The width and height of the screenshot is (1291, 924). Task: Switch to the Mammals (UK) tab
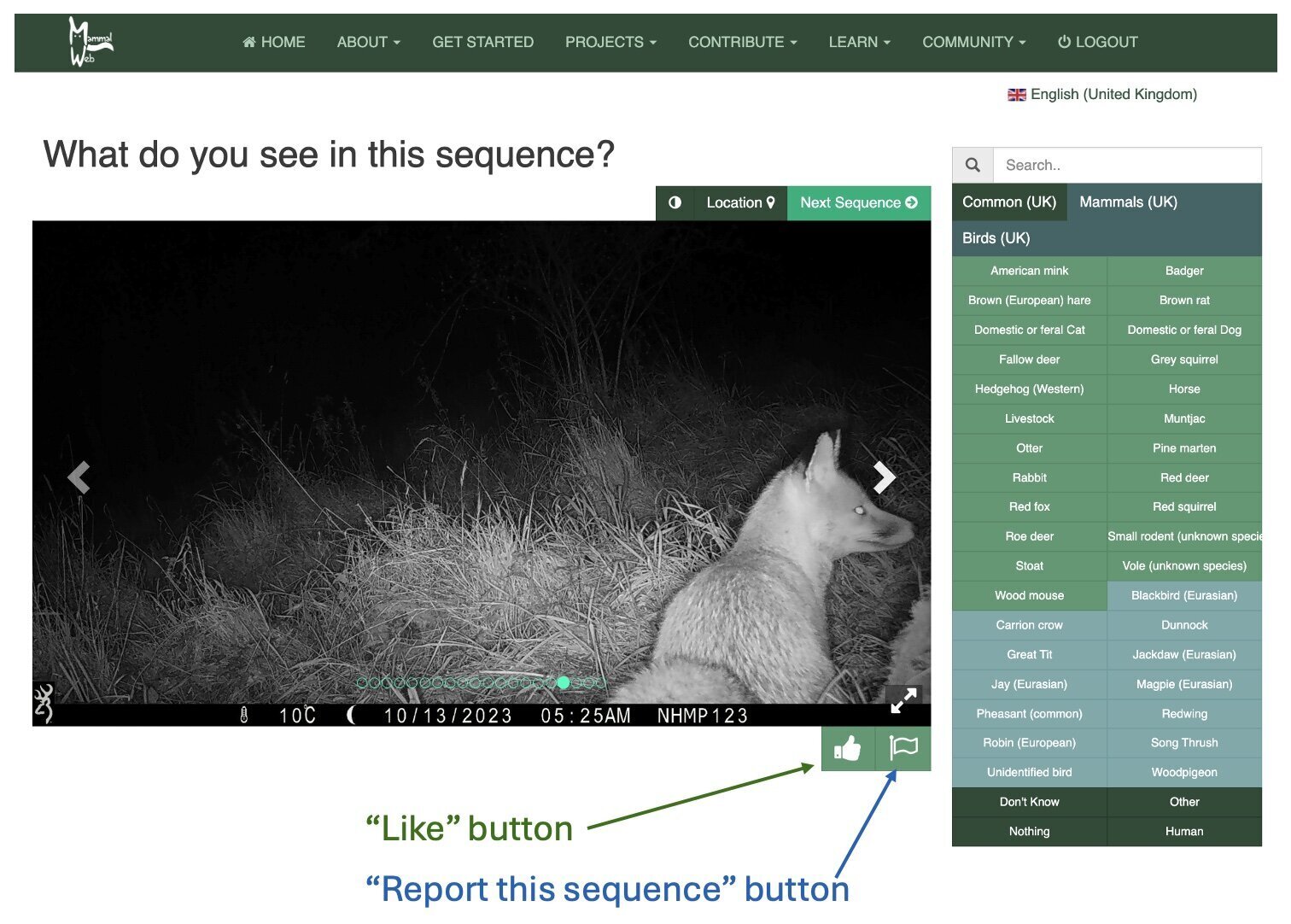[x=1128, y=202]
